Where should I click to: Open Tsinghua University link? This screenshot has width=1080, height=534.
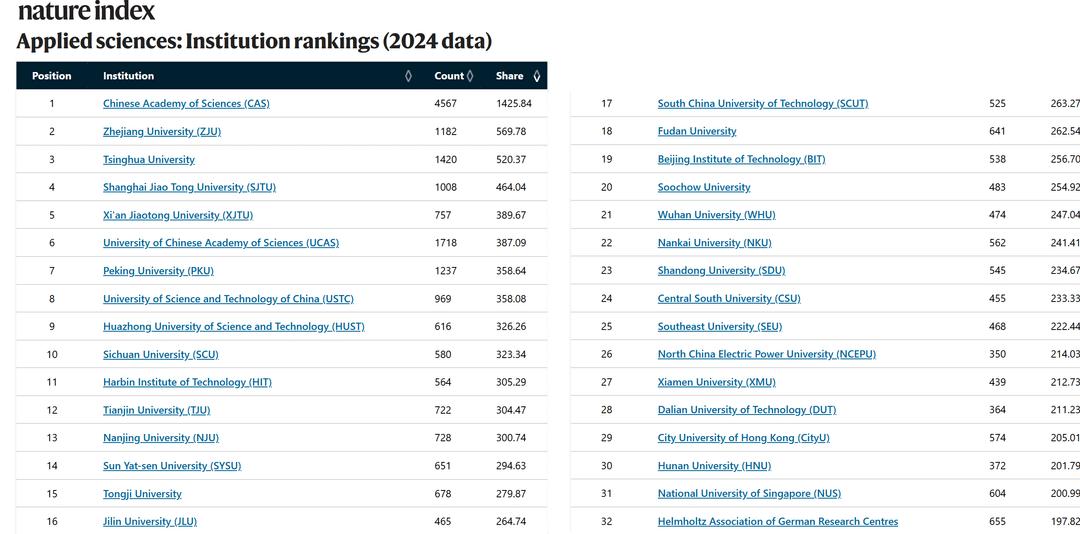click(149, 159)
